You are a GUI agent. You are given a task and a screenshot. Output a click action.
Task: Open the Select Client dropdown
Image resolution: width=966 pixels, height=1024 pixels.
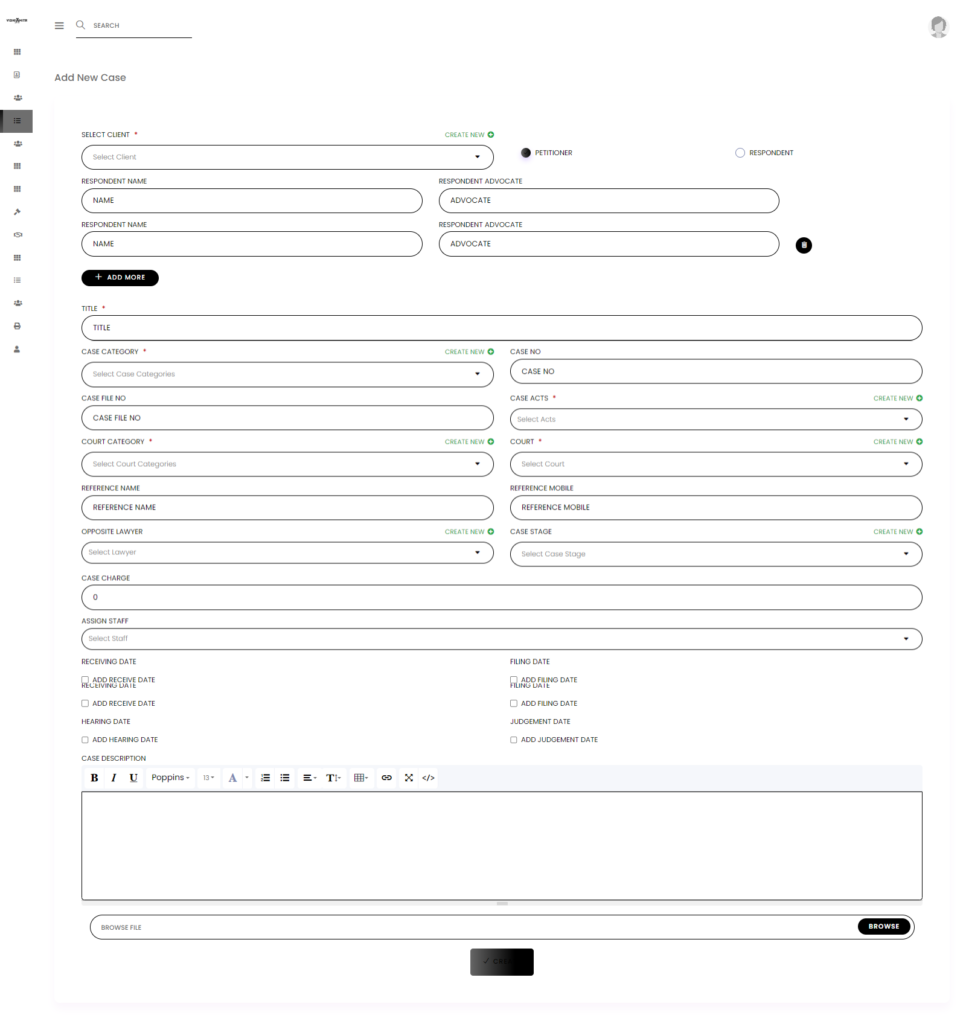[287, 157]
